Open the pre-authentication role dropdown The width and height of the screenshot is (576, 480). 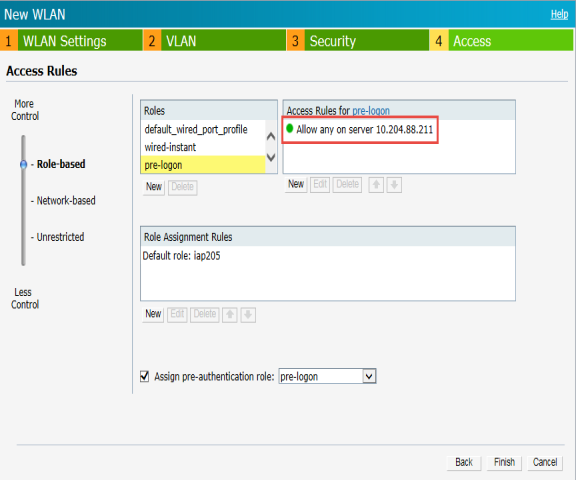(369, 376)
